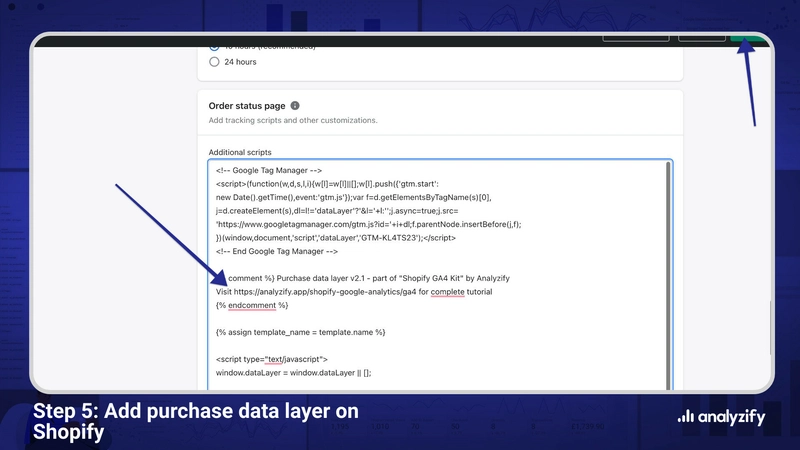Click the '<script type="text/javascript">' line
Viewport: 800px width, 450px height.
271,359
